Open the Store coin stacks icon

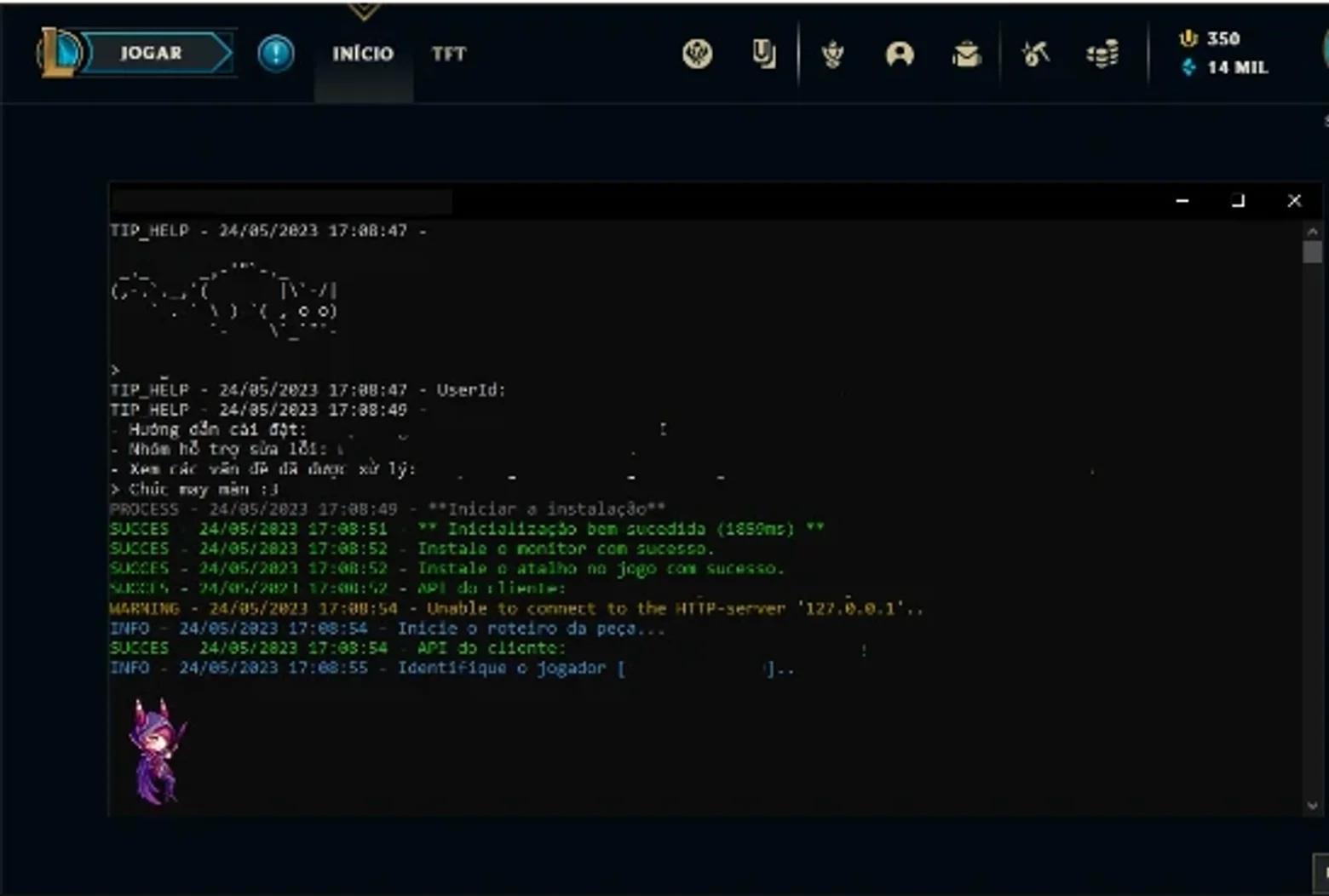pyautogui.click(x=1102, y=55)
